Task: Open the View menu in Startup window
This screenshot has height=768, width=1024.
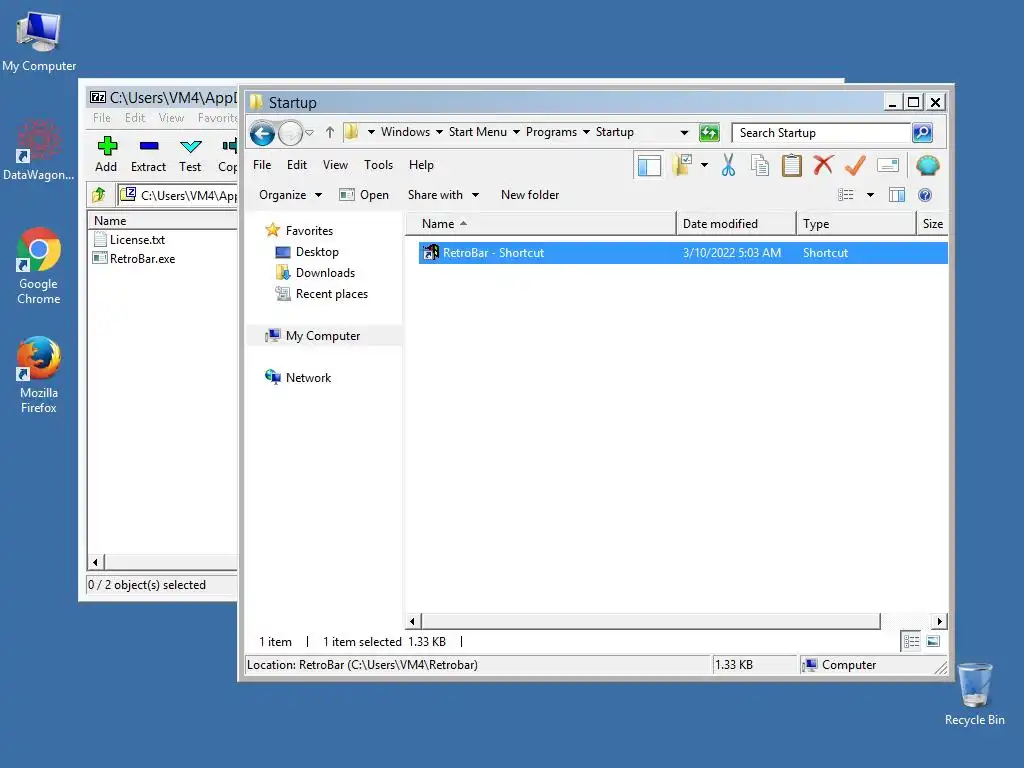Action: 335,165
